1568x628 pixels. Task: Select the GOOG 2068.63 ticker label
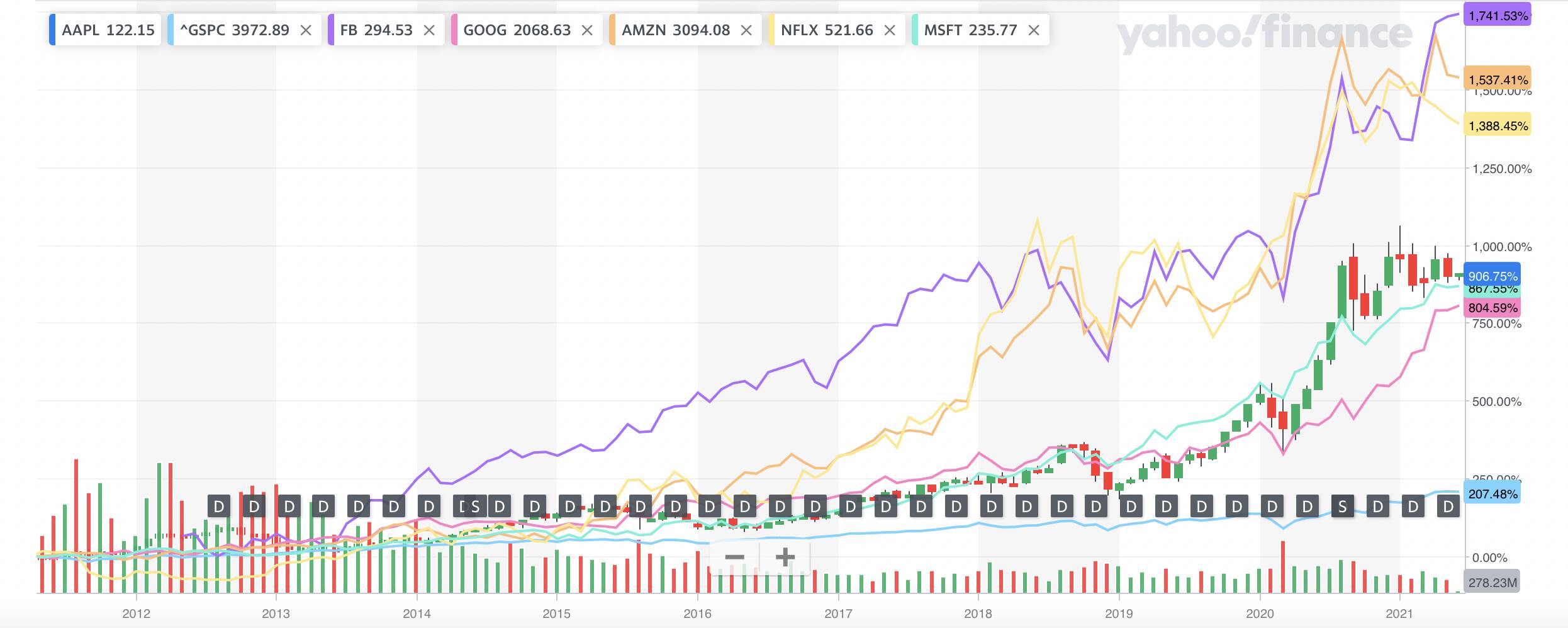coord(517,30)
